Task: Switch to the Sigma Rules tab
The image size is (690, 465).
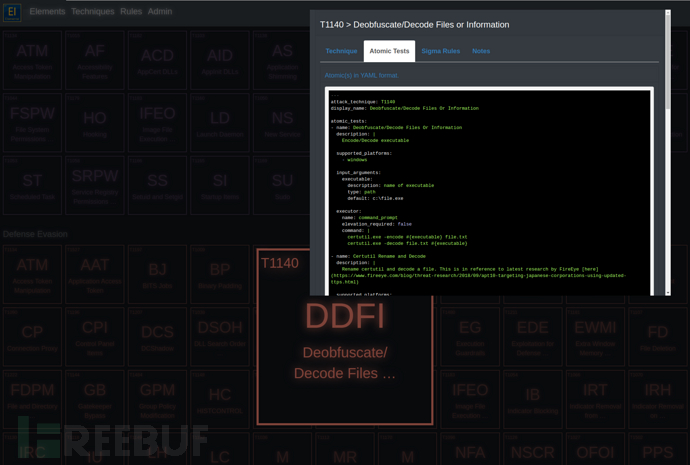Action: click(440, 51)
